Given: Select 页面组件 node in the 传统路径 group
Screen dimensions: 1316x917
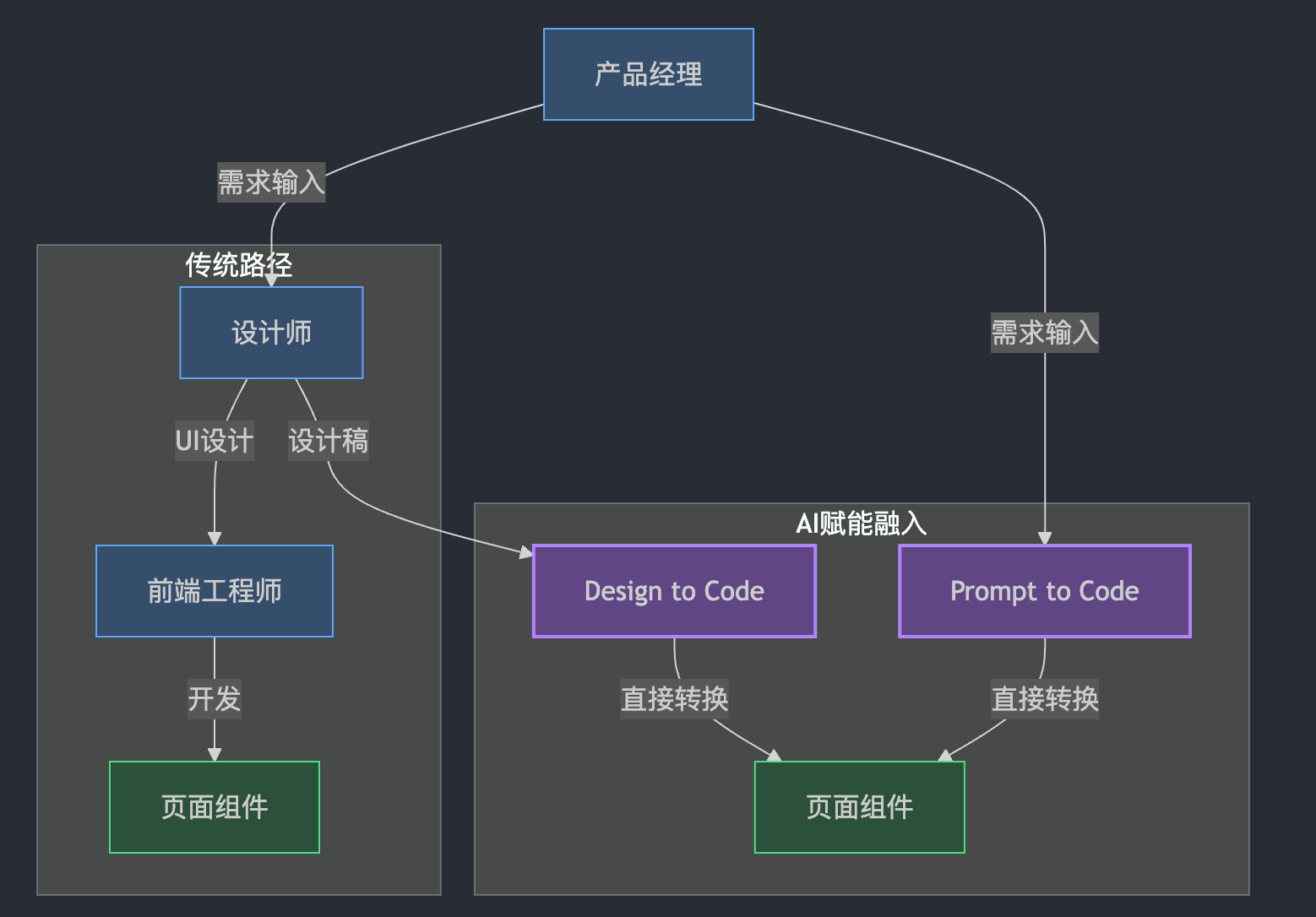Looking at the screenshot, I should tap(215, 807).
